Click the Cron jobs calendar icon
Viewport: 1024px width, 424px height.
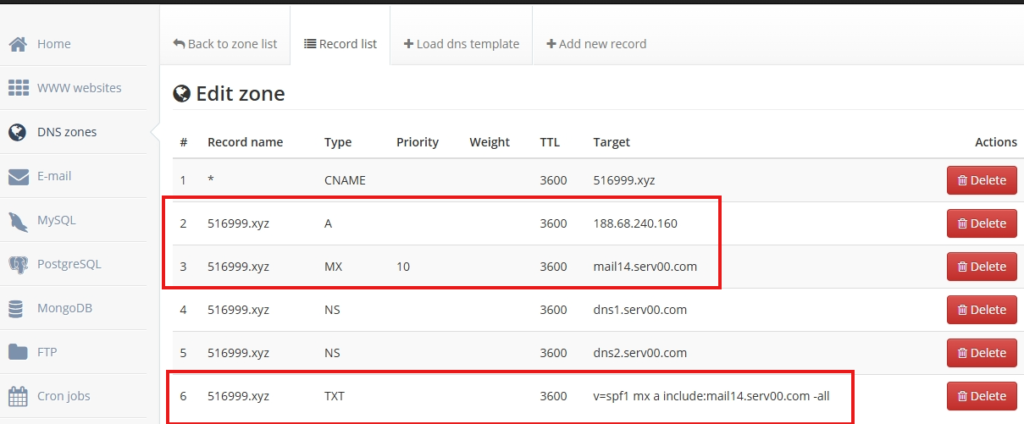18,395
